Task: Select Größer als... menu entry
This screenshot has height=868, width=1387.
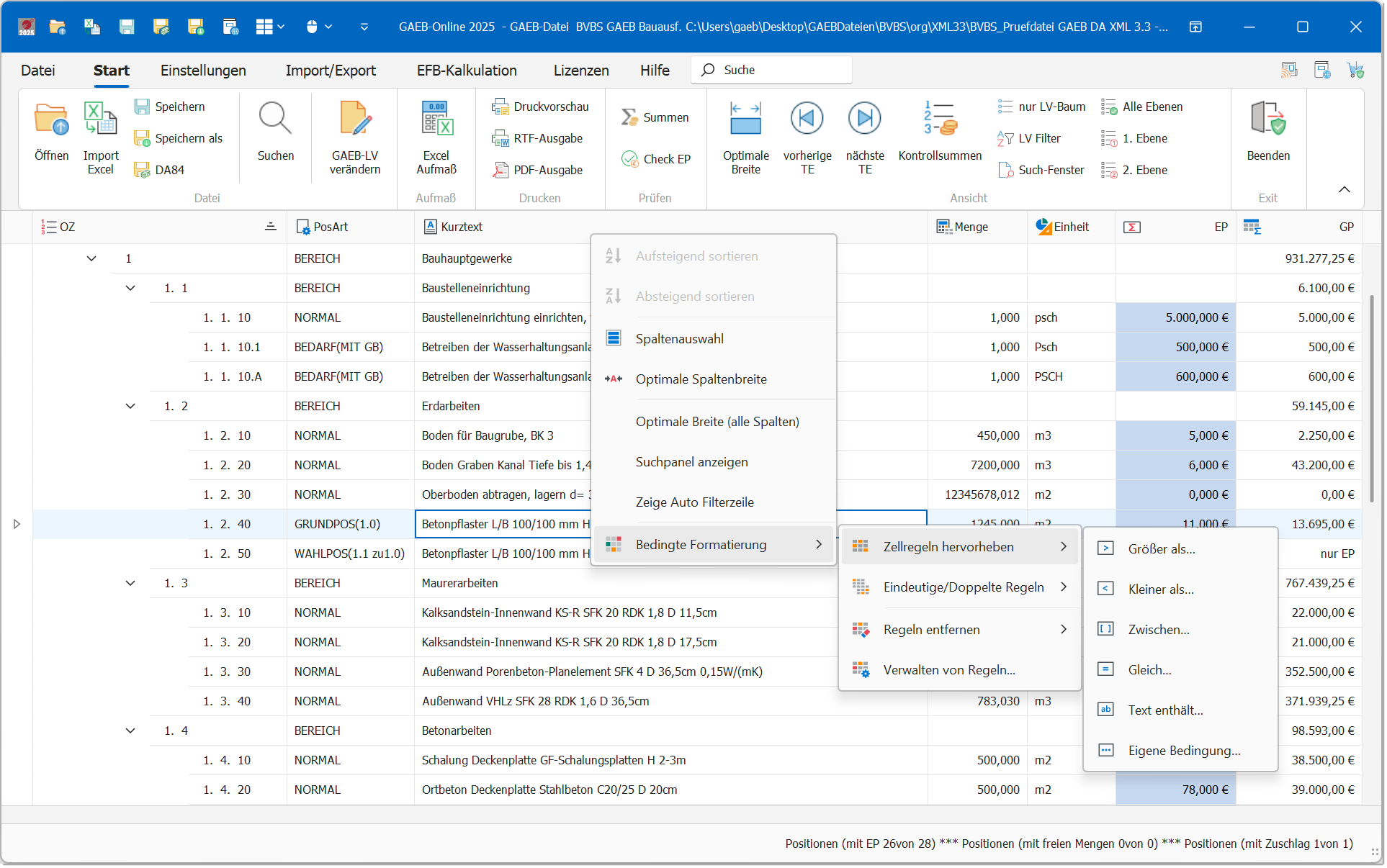Action: pos(1161,549)
